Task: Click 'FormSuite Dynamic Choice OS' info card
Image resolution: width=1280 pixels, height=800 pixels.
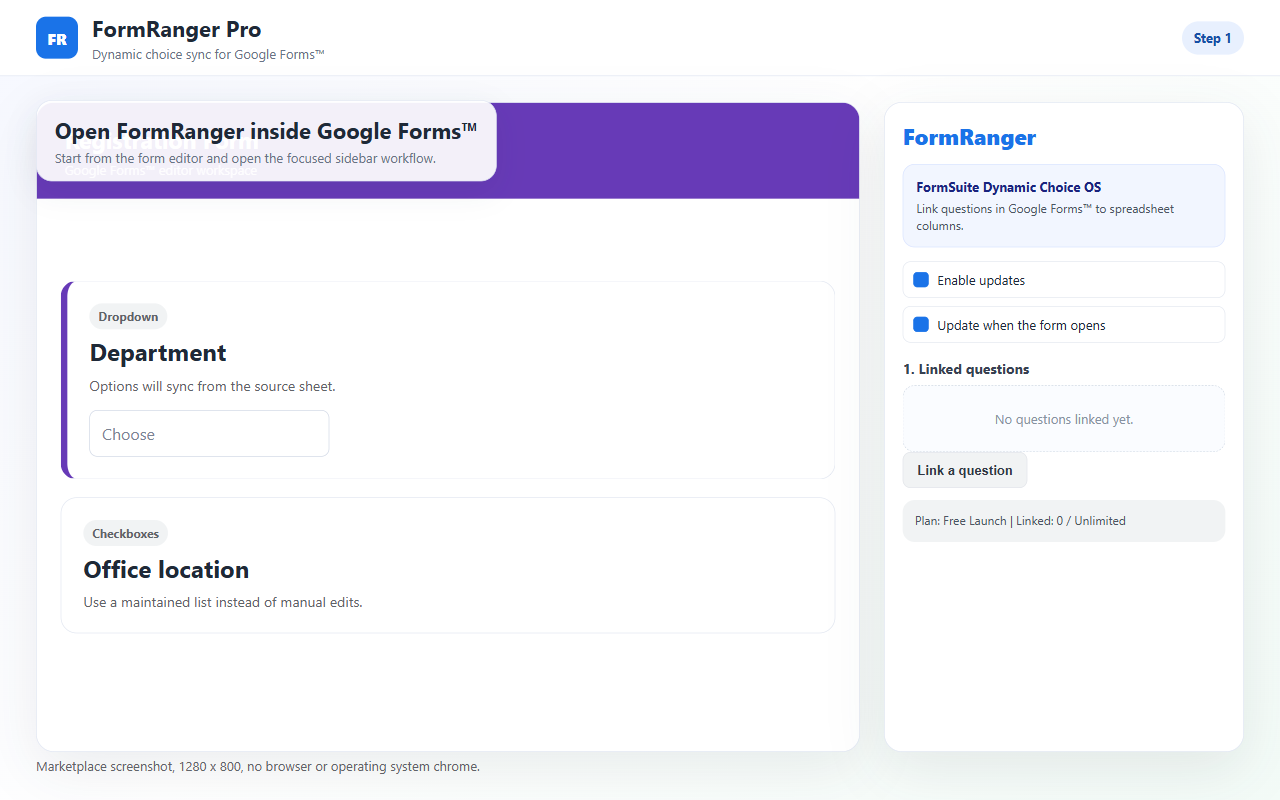Action: pos(1064,205)
